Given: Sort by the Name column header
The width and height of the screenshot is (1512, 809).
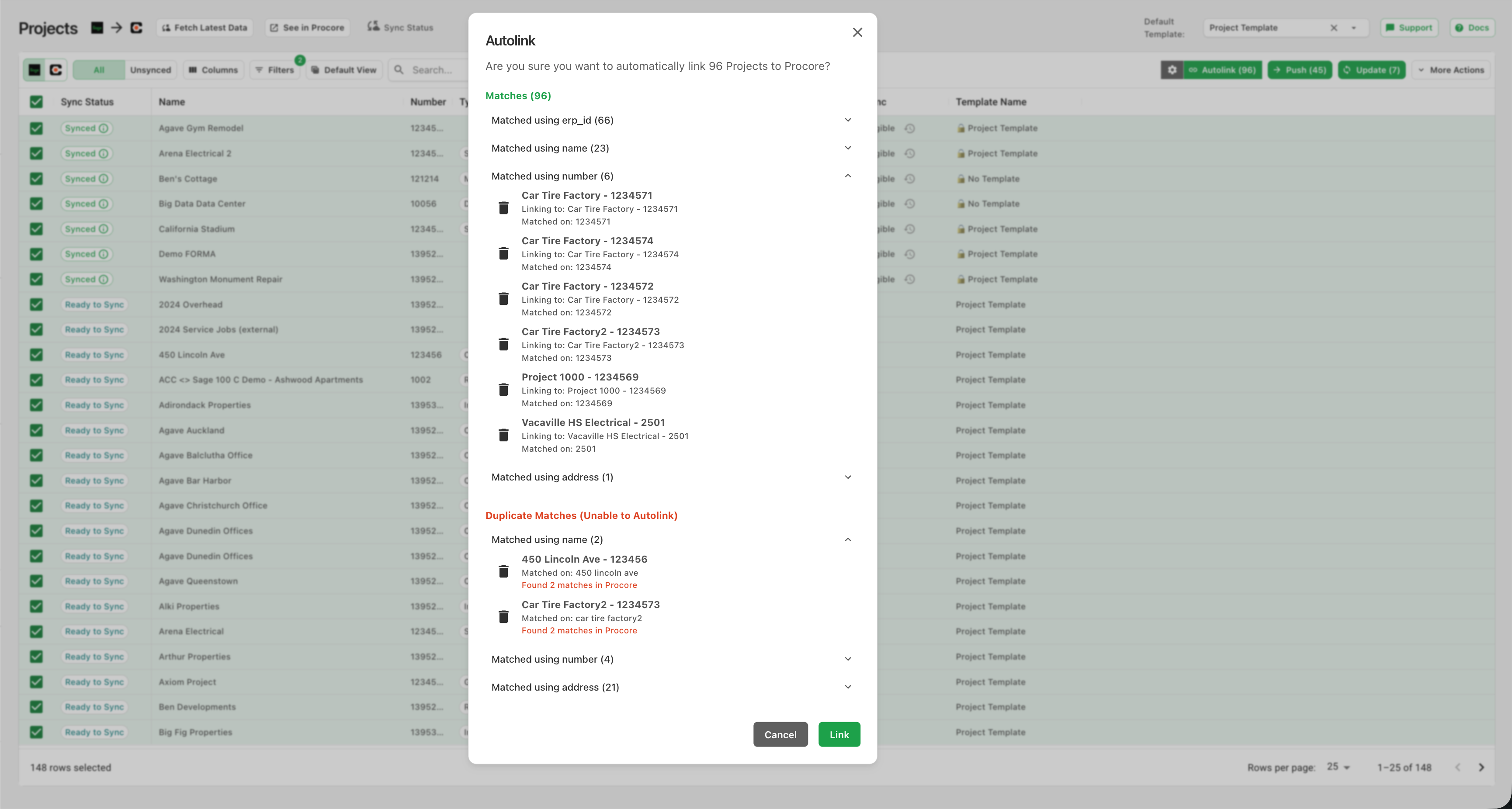Looking at the screenshot, I should (x=171, y=102).
